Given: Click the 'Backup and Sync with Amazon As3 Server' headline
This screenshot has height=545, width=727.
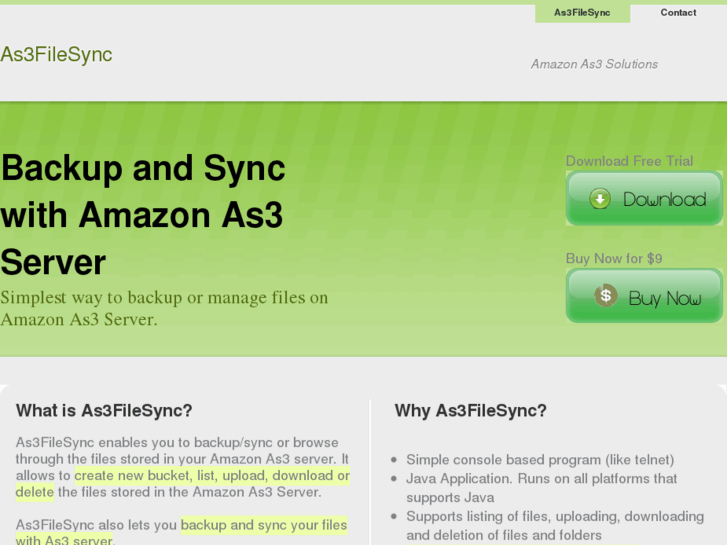Looking at the screenshot, I should pyautogui.click(x=143, y=215).
